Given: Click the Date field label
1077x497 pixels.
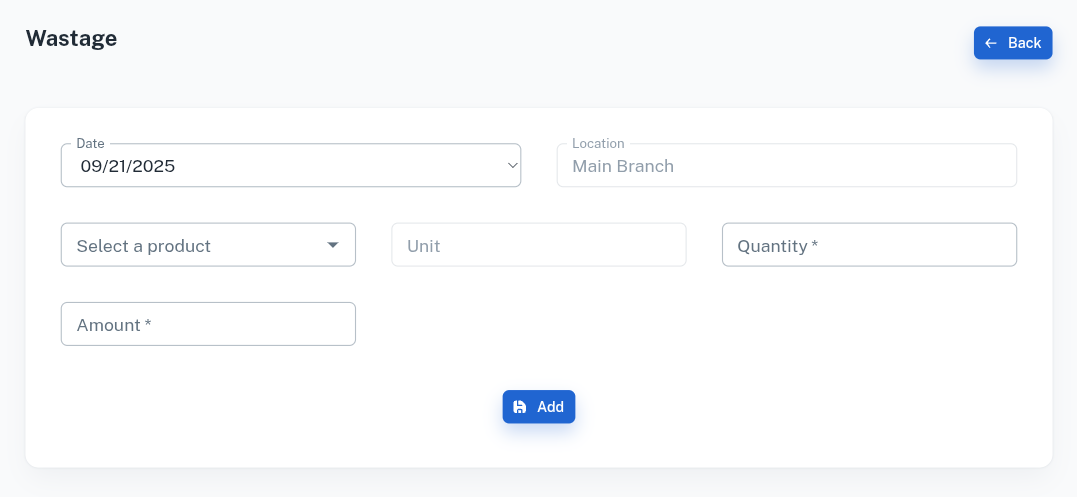Looking at the screenshot, I should pyautogui.click(x=90, y=144).
